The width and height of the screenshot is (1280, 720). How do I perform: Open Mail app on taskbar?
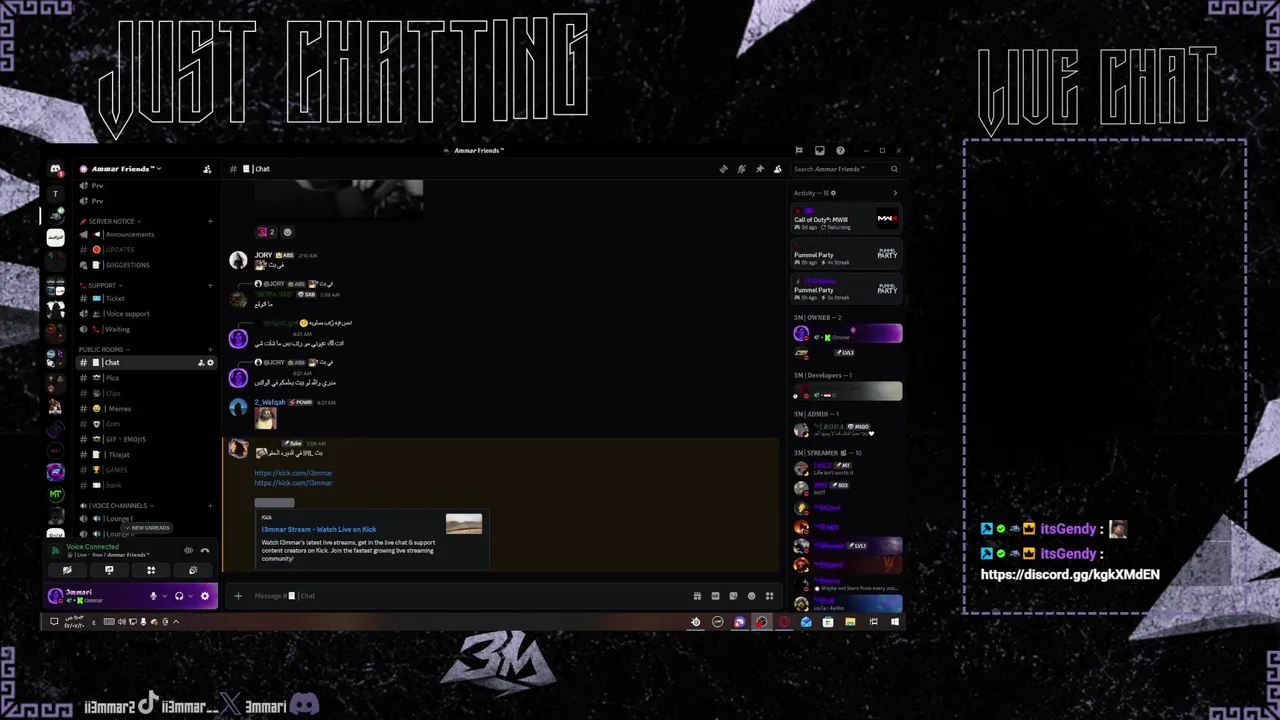click(x=806, y=622)
